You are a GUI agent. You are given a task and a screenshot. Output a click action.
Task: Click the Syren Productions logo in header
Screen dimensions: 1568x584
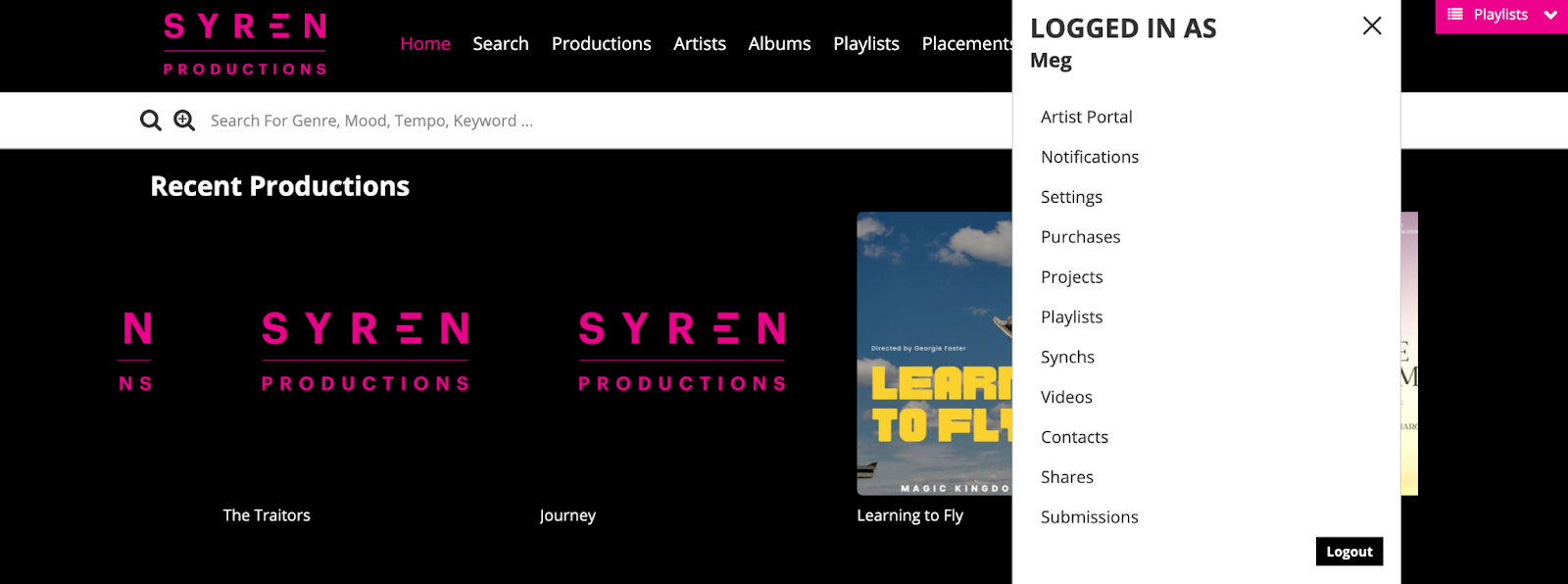tap(245, 44)
